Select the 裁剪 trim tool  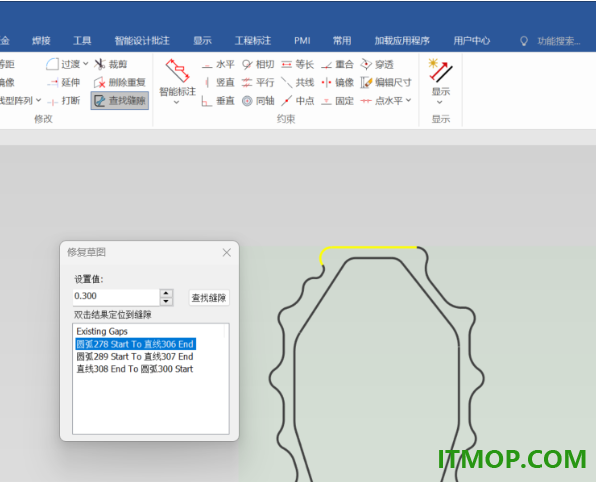(110, 64)
